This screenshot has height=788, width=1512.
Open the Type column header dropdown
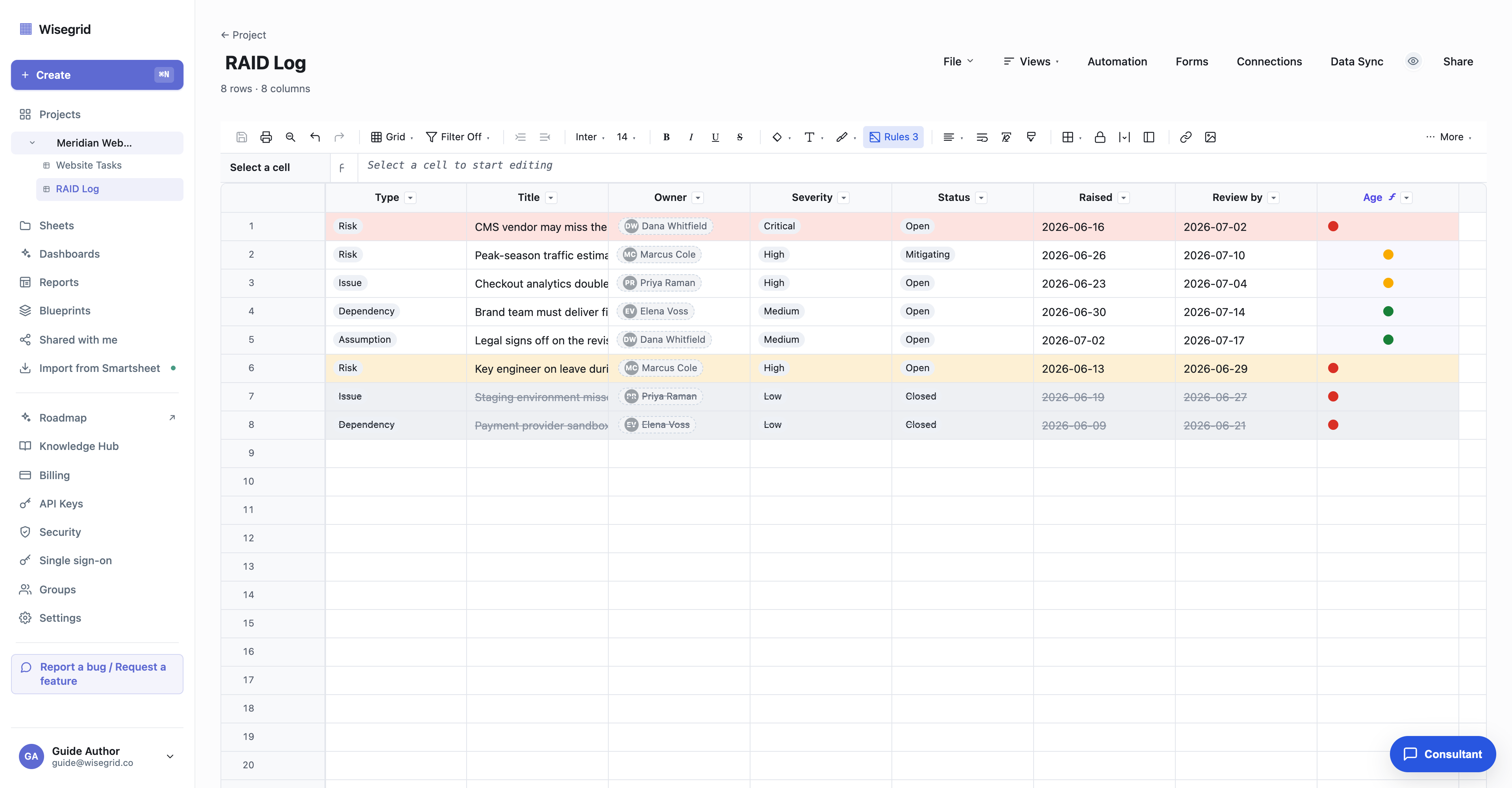point(411,198)
